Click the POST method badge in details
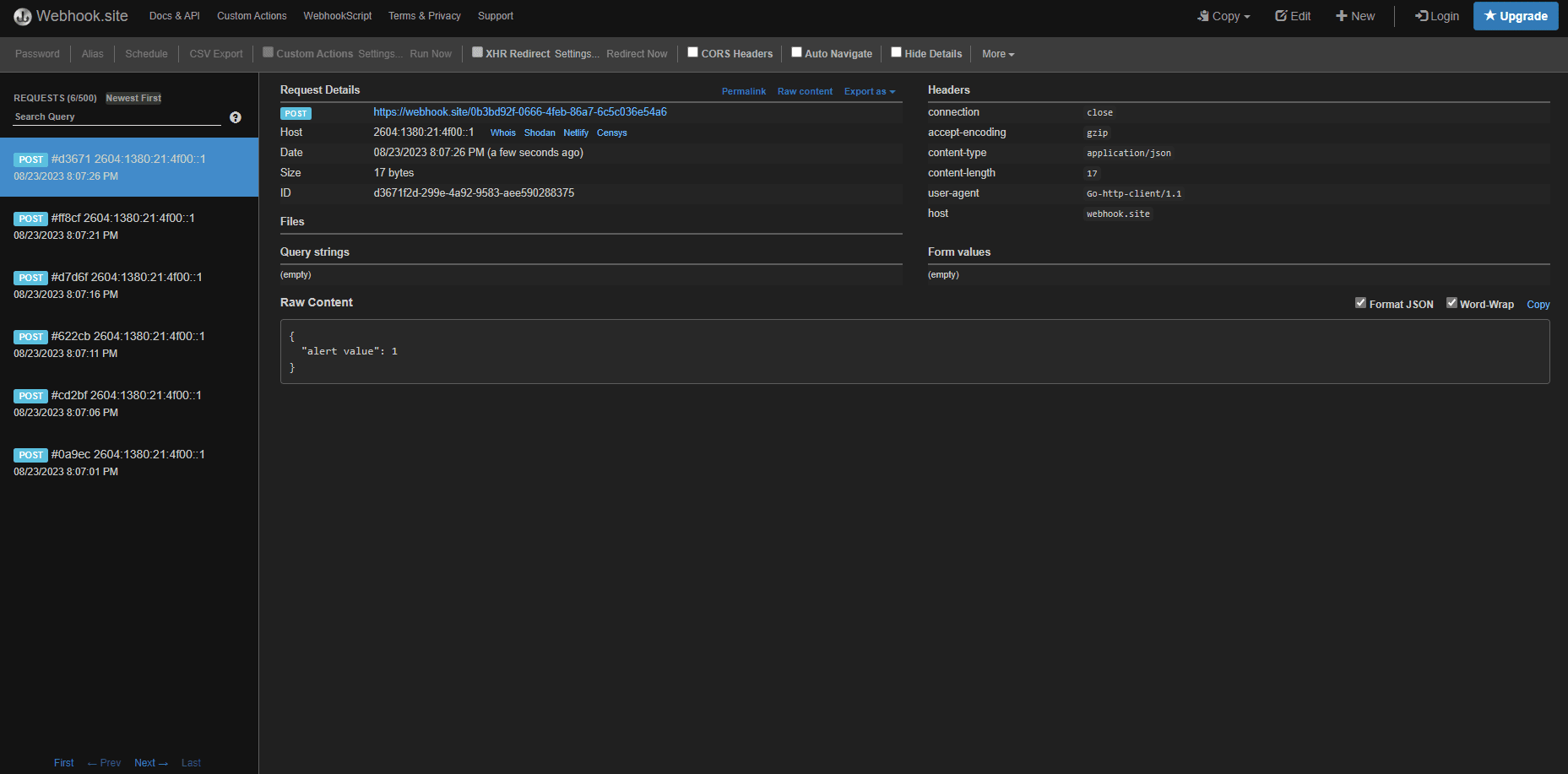Screen dimensions: 1568x774 pos(296,113)
